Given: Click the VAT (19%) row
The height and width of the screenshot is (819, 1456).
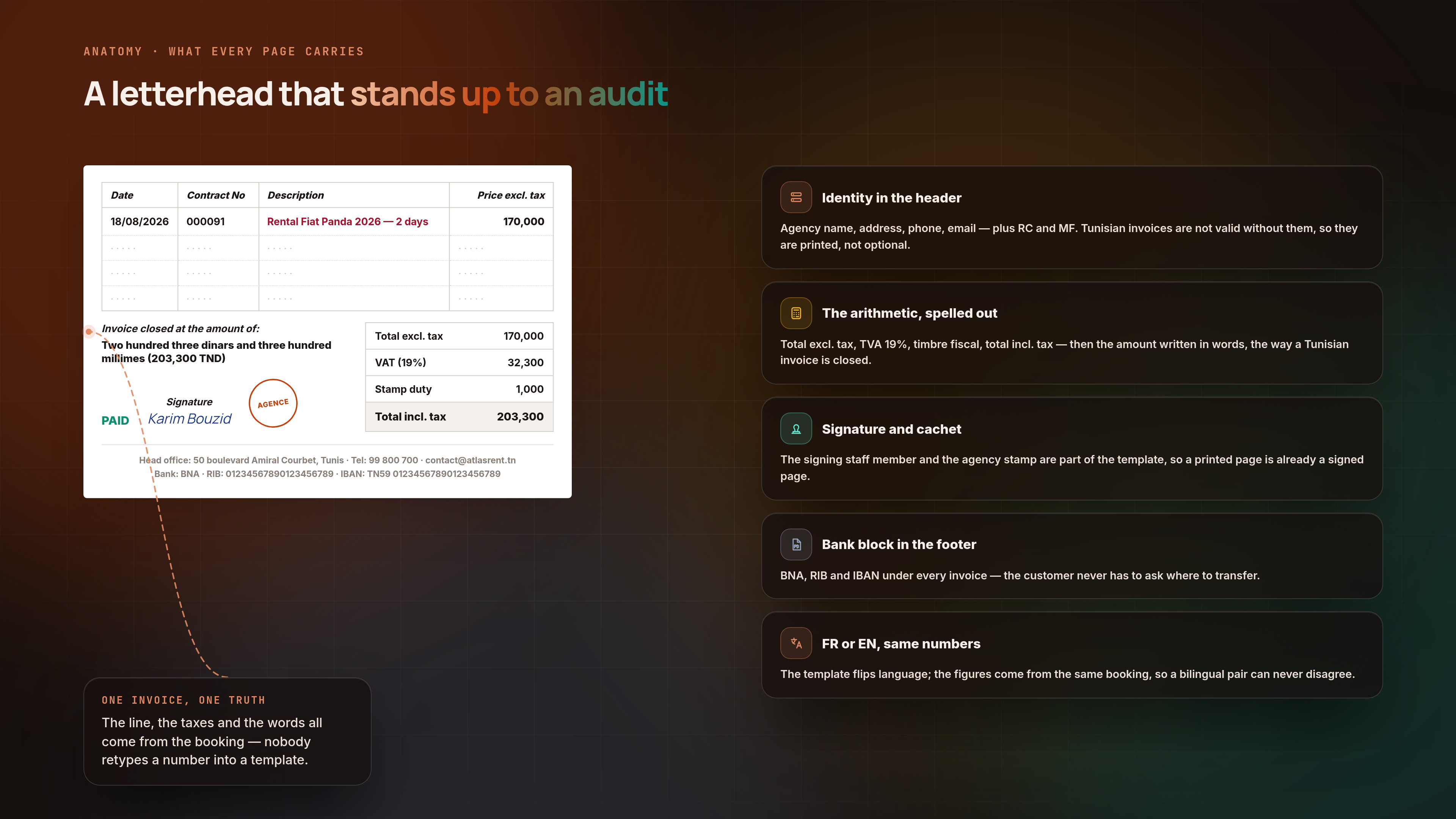Looking at the screenshot, I should pos(459,362).
